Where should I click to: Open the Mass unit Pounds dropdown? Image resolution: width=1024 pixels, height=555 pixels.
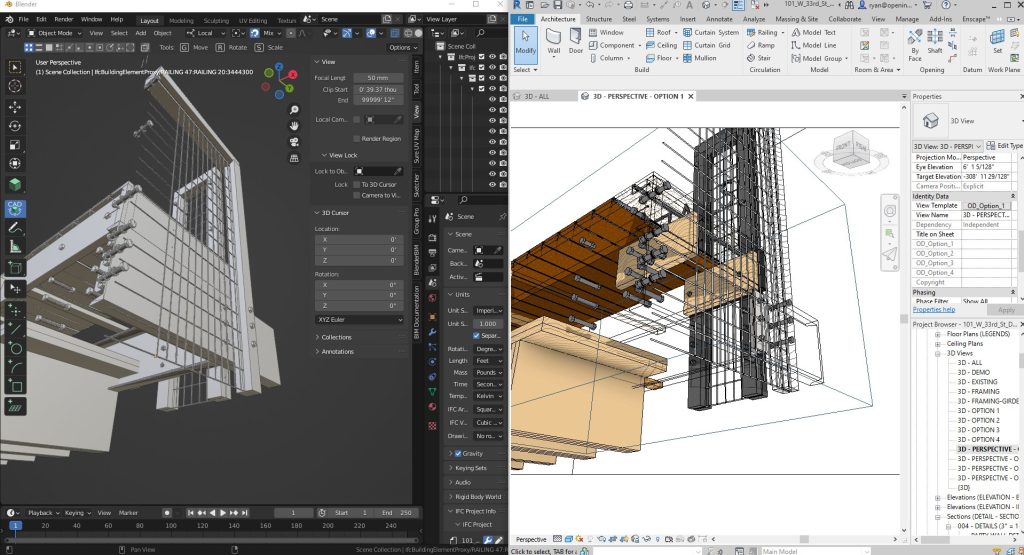pyautogui.click(x=487, y=372)
